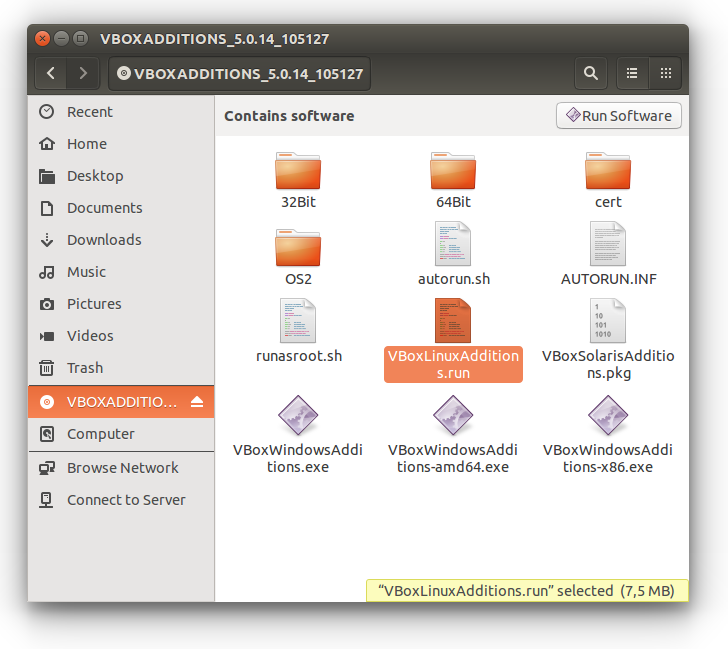728x649 pixels.
Task: Open Downloads in the sidebar
Action: pos(121,240)
